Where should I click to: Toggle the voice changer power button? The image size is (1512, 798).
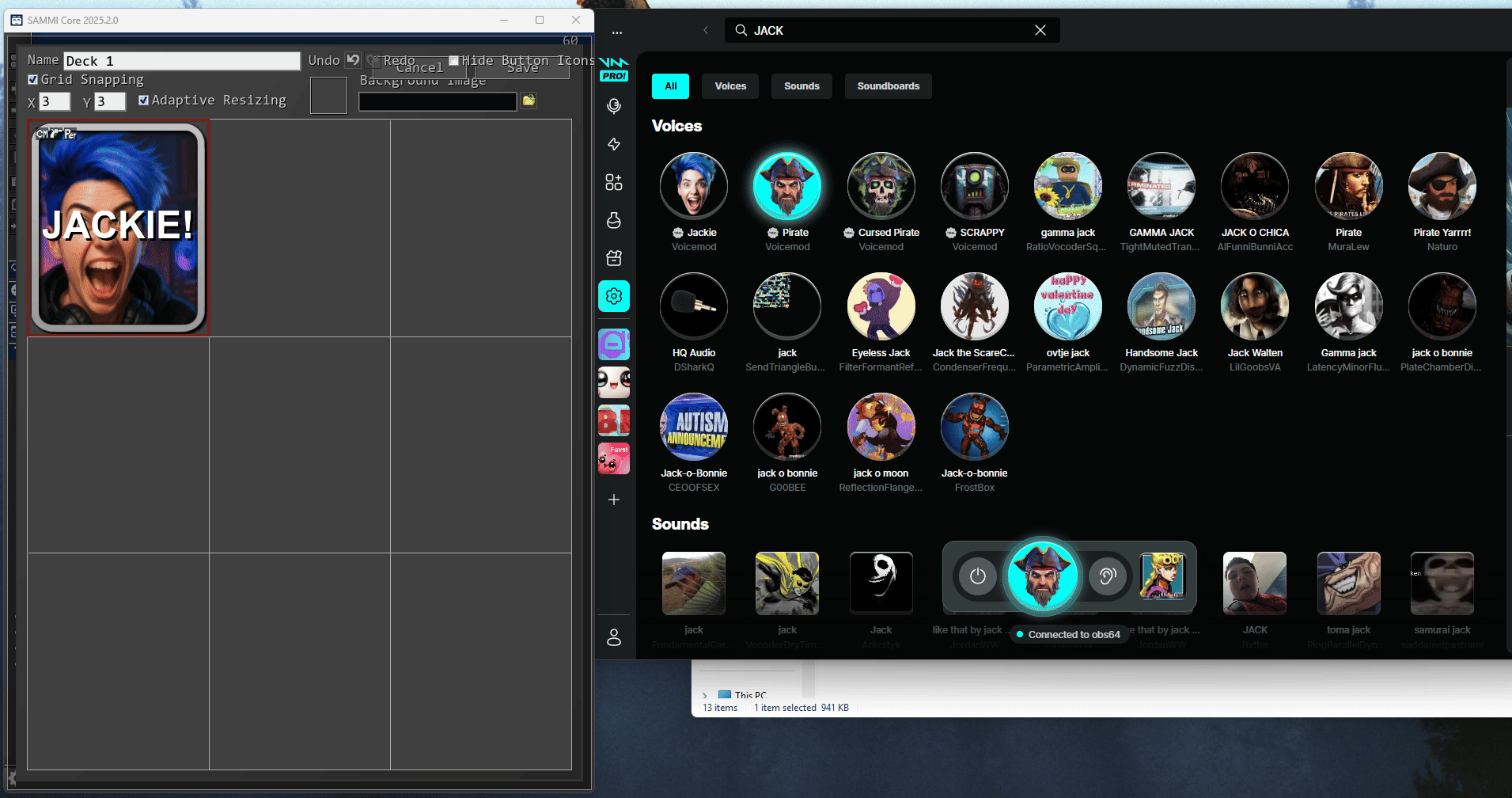[x=978, y=576]
